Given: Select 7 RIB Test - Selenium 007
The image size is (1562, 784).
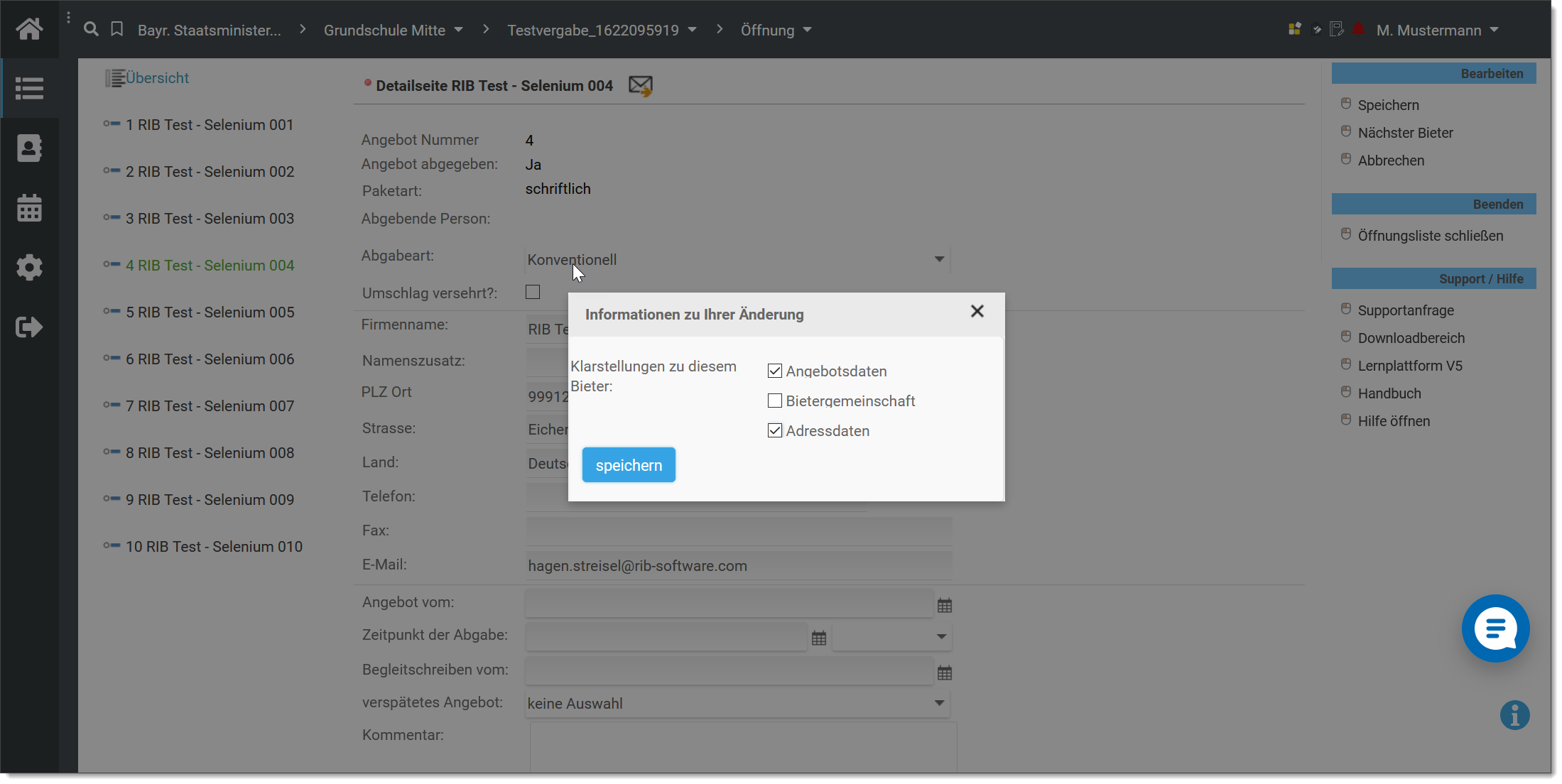Looking at the screenshot, I should (x=210, y=405).
